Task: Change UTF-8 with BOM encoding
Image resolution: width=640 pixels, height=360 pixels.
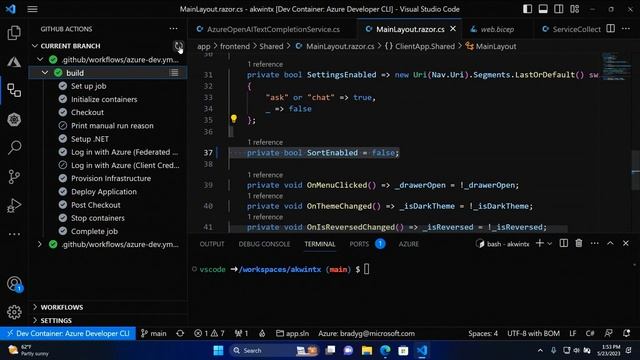Action: [533, 333]
